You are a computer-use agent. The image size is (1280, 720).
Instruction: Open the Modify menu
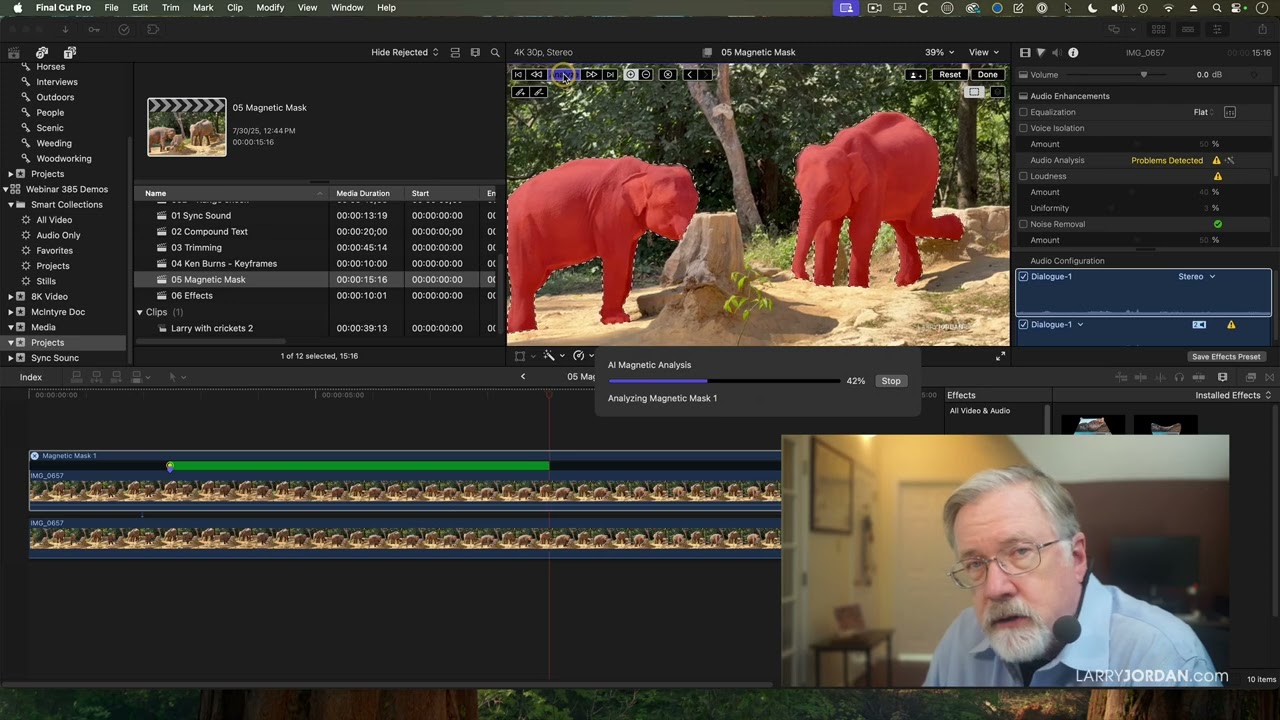(270, 8)
